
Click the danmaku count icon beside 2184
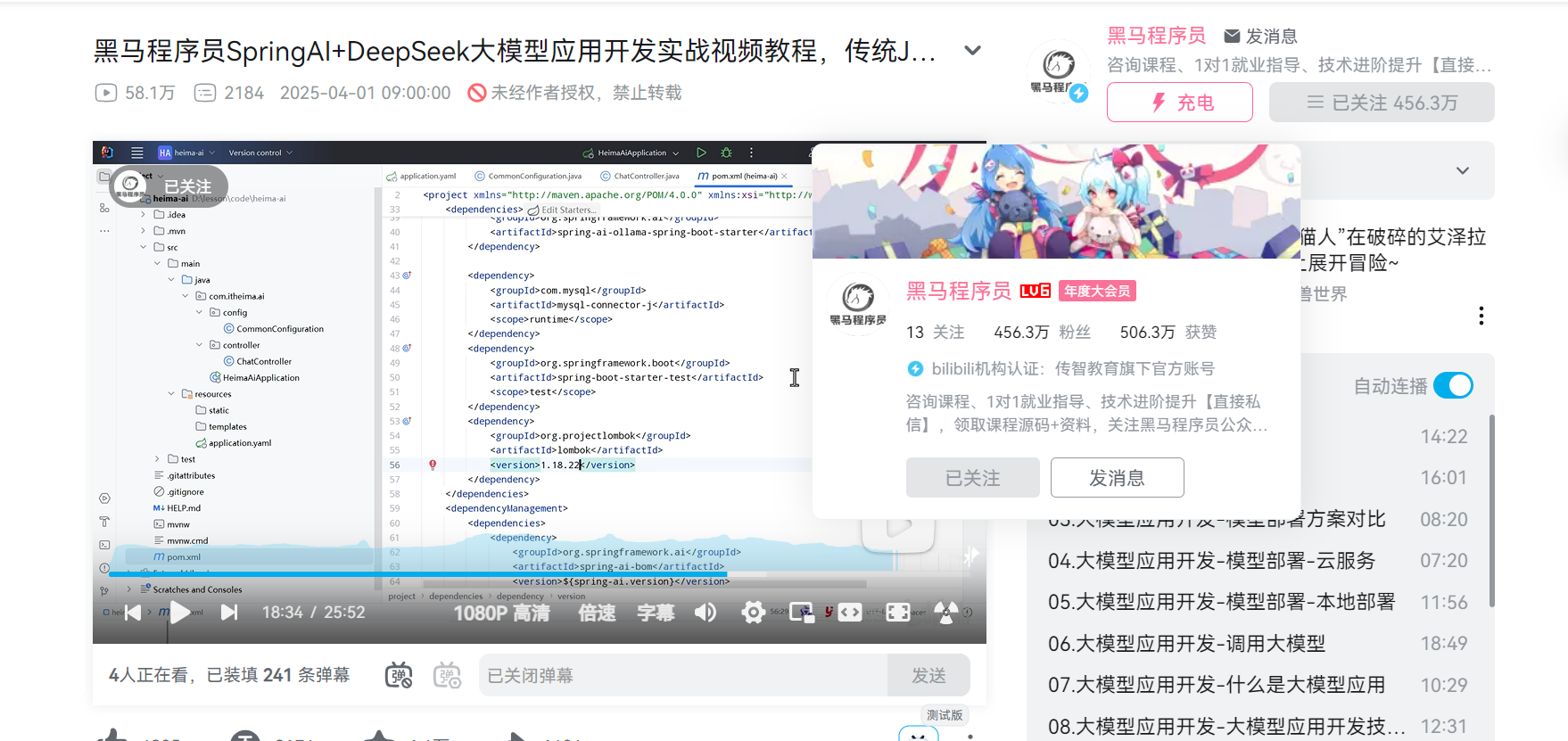tap(205, 93)
